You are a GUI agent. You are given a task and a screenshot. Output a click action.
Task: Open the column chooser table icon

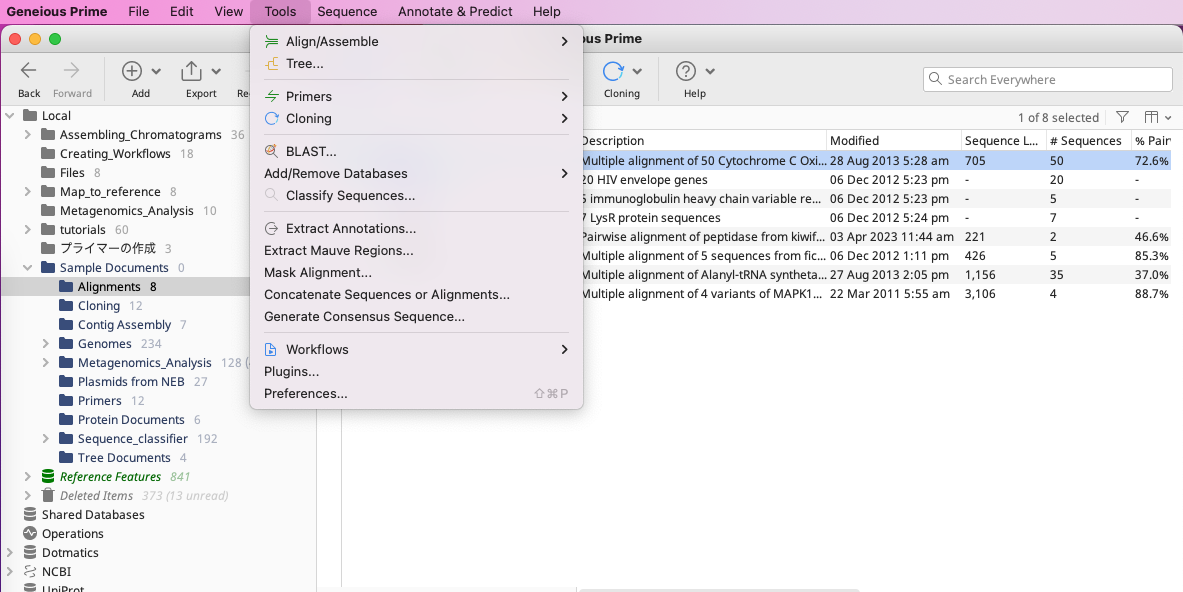pyautogui.click(x=1152, y=118)
